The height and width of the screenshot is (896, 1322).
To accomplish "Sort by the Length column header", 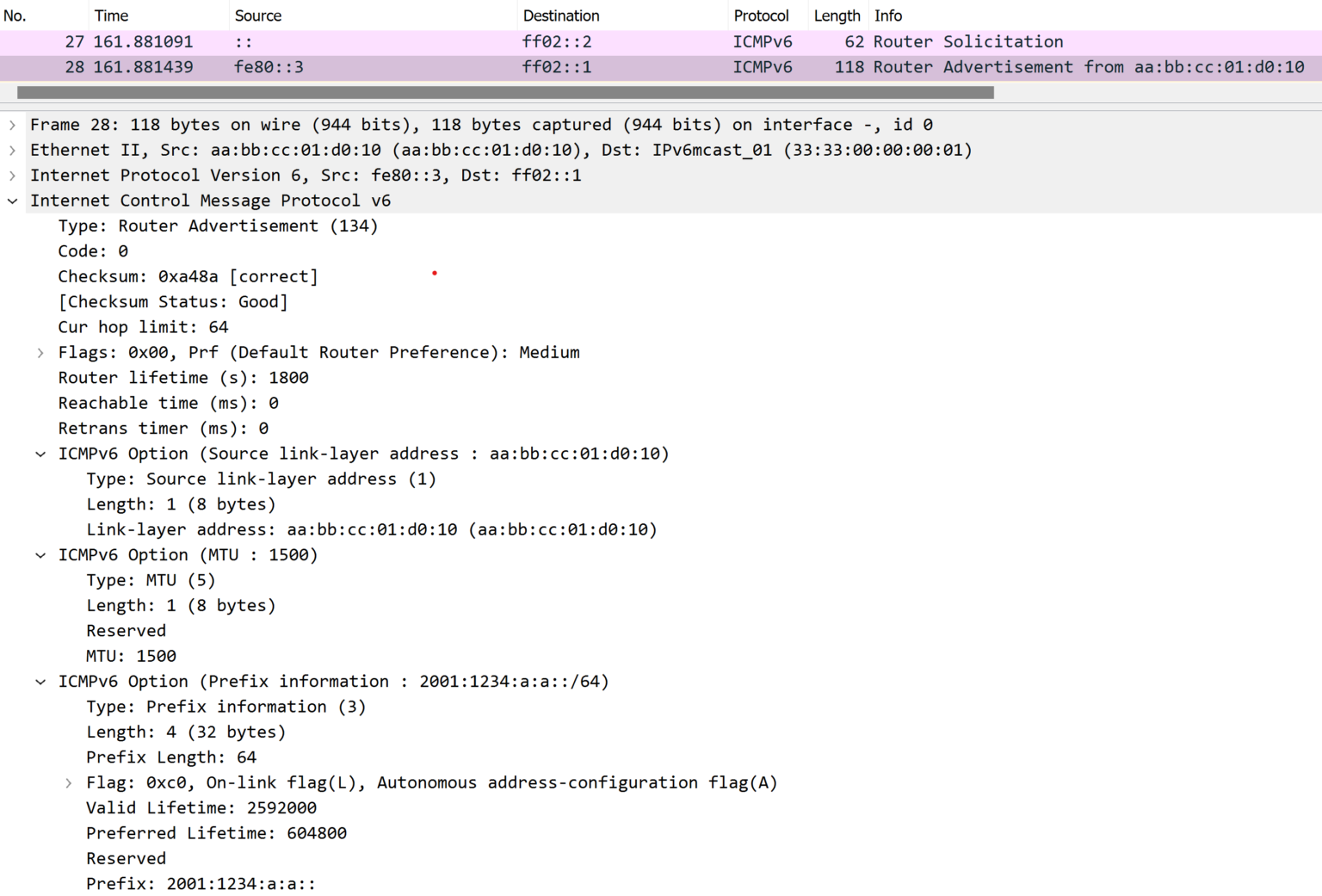I will (837, 15).
